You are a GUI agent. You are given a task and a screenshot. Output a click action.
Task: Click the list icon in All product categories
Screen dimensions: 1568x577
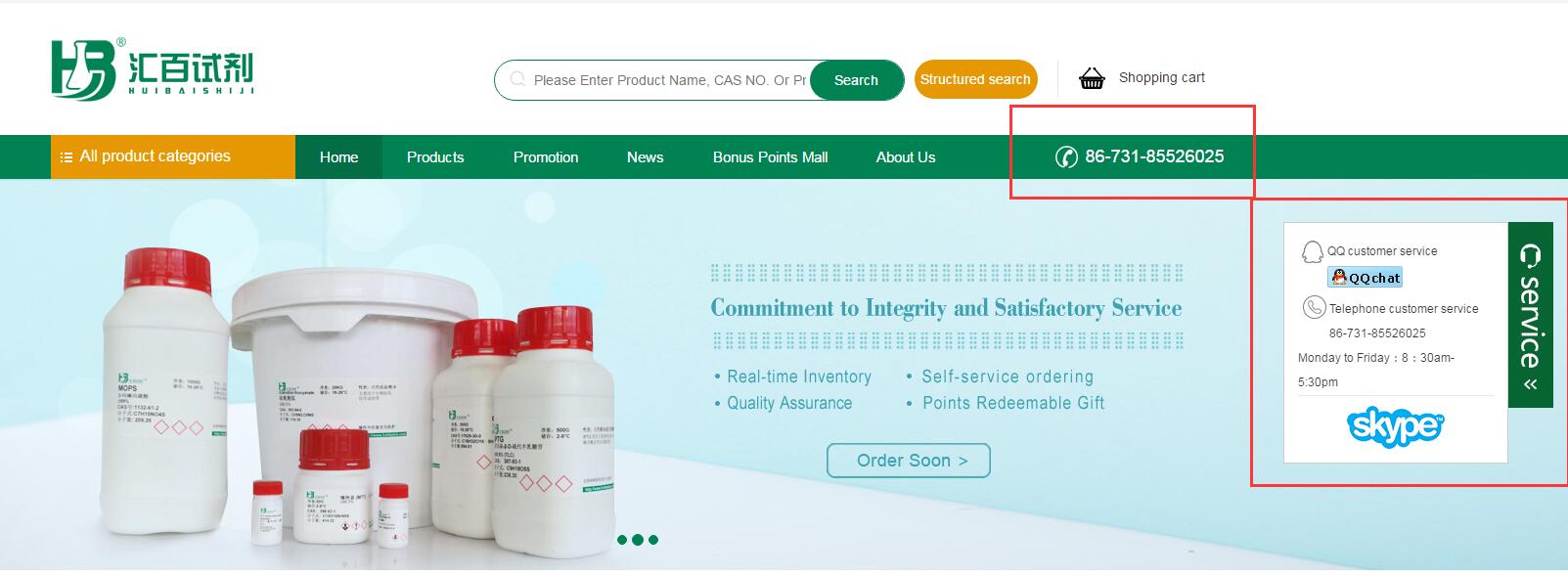67,156
